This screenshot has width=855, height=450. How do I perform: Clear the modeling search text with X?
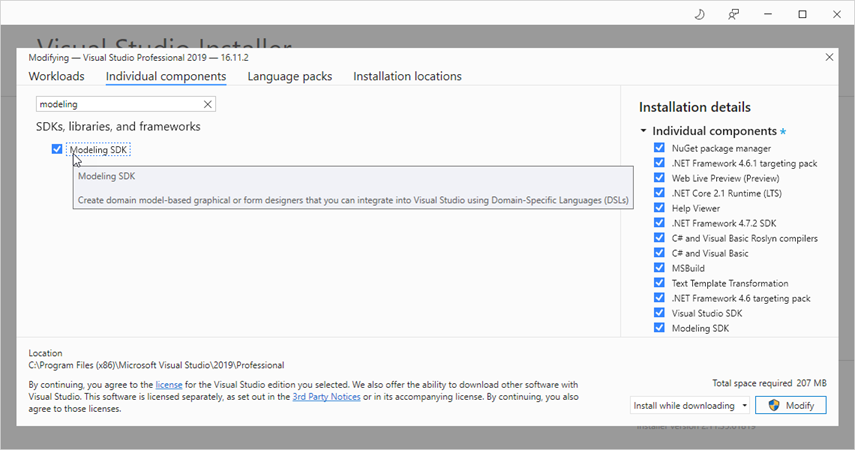pos(208,104)
